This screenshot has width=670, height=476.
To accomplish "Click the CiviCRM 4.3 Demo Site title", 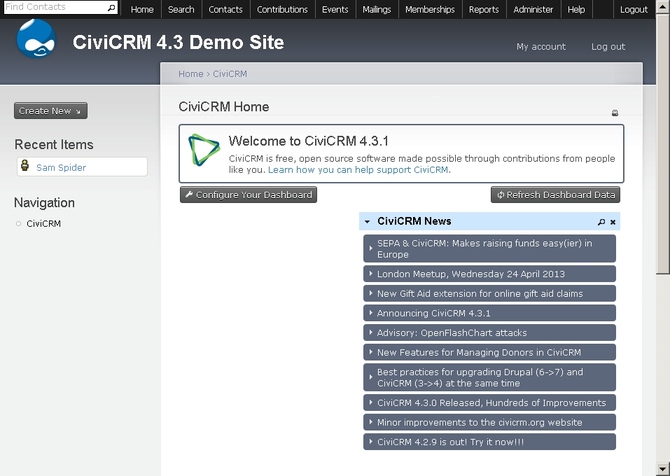I will click(x=178, y=42).
